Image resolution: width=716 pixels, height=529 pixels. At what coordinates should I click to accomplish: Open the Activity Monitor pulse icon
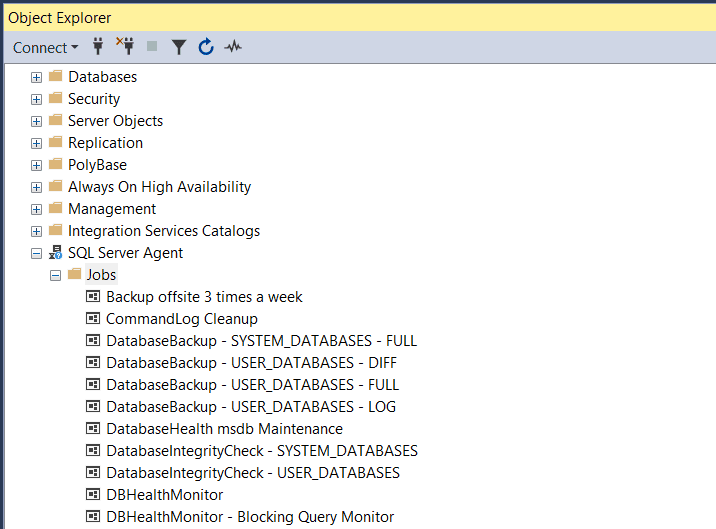(x=233, y=46)
